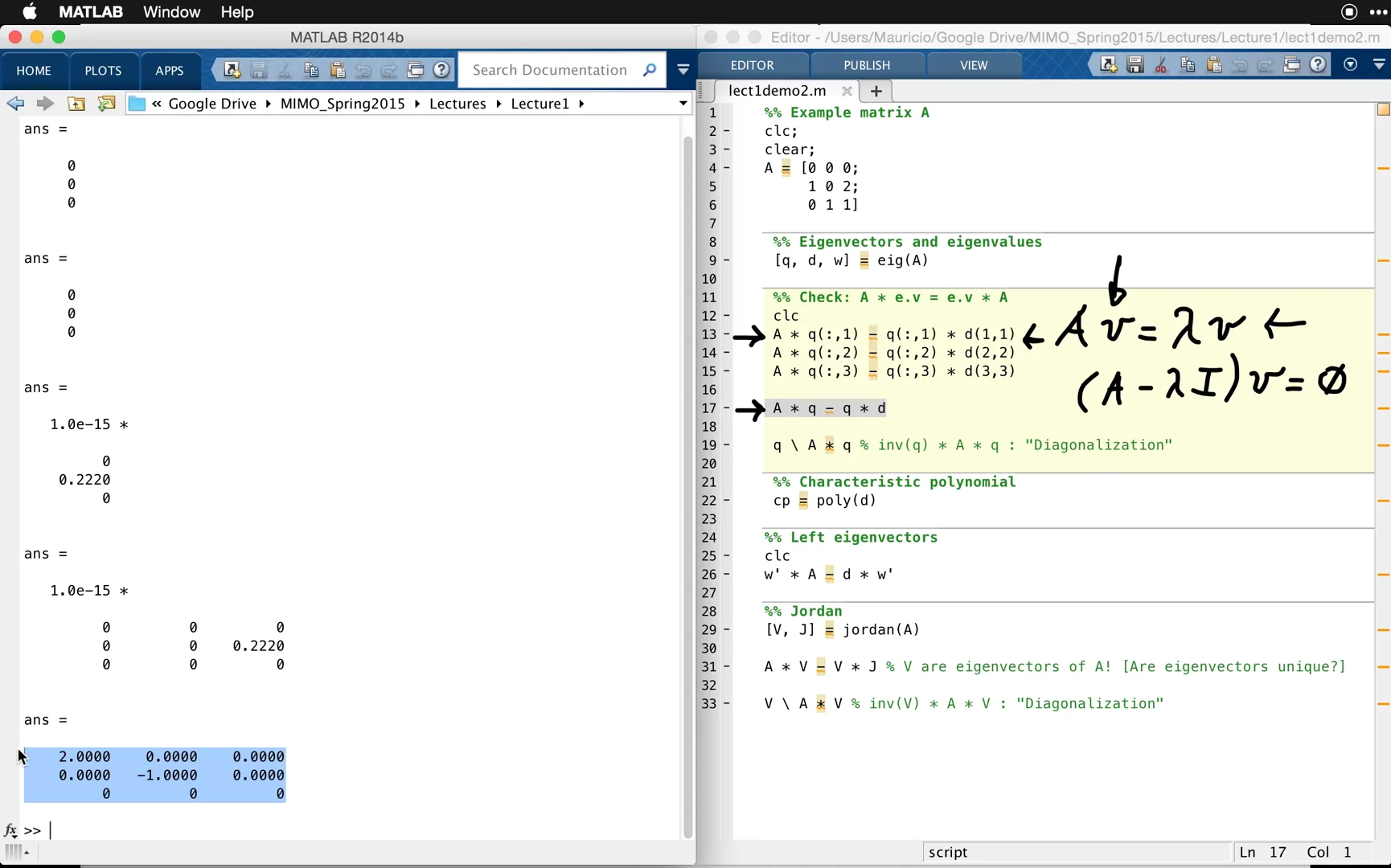Click the Lectures folder in path bar

(x=458, y=104)
